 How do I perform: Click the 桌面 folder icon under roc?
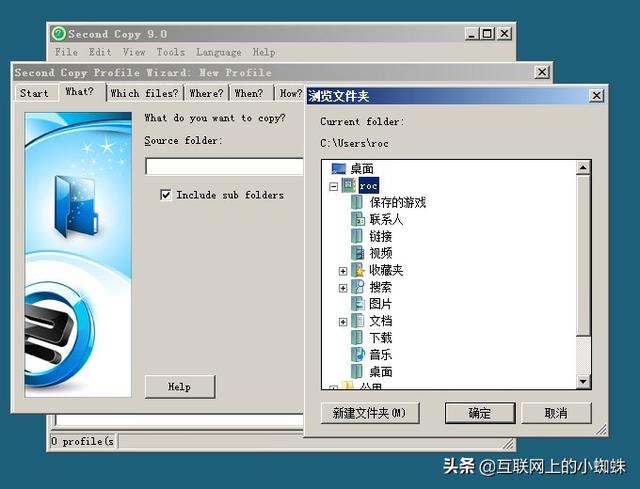(x=357, y=371)
